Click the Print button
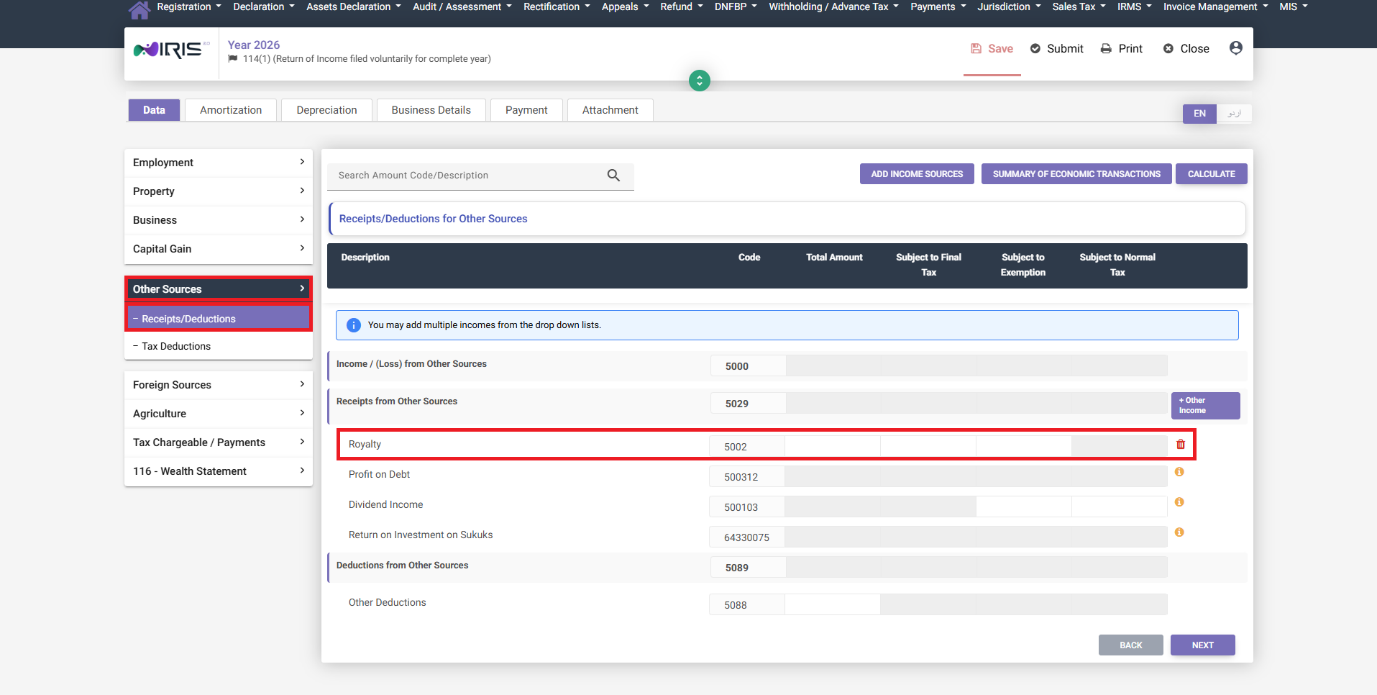Screen dimensions: 1377x695 1122,48
